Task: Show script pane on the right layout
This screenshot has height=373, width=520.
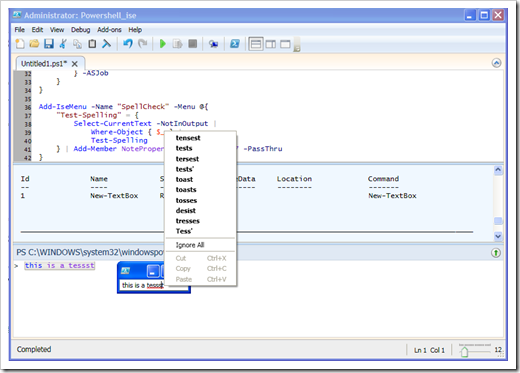Action: pyautogui.click(x=271, y=44)
